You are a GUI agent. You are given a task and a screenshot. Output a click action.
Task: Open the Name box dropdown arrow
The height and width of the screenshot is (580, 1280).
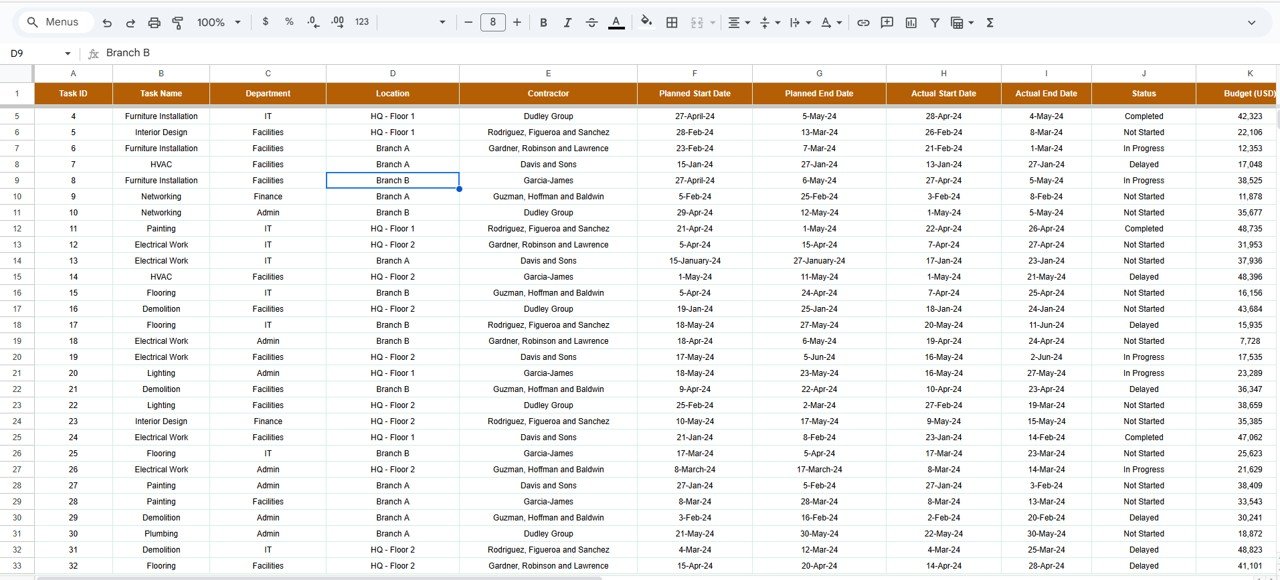tap(68, 53)
